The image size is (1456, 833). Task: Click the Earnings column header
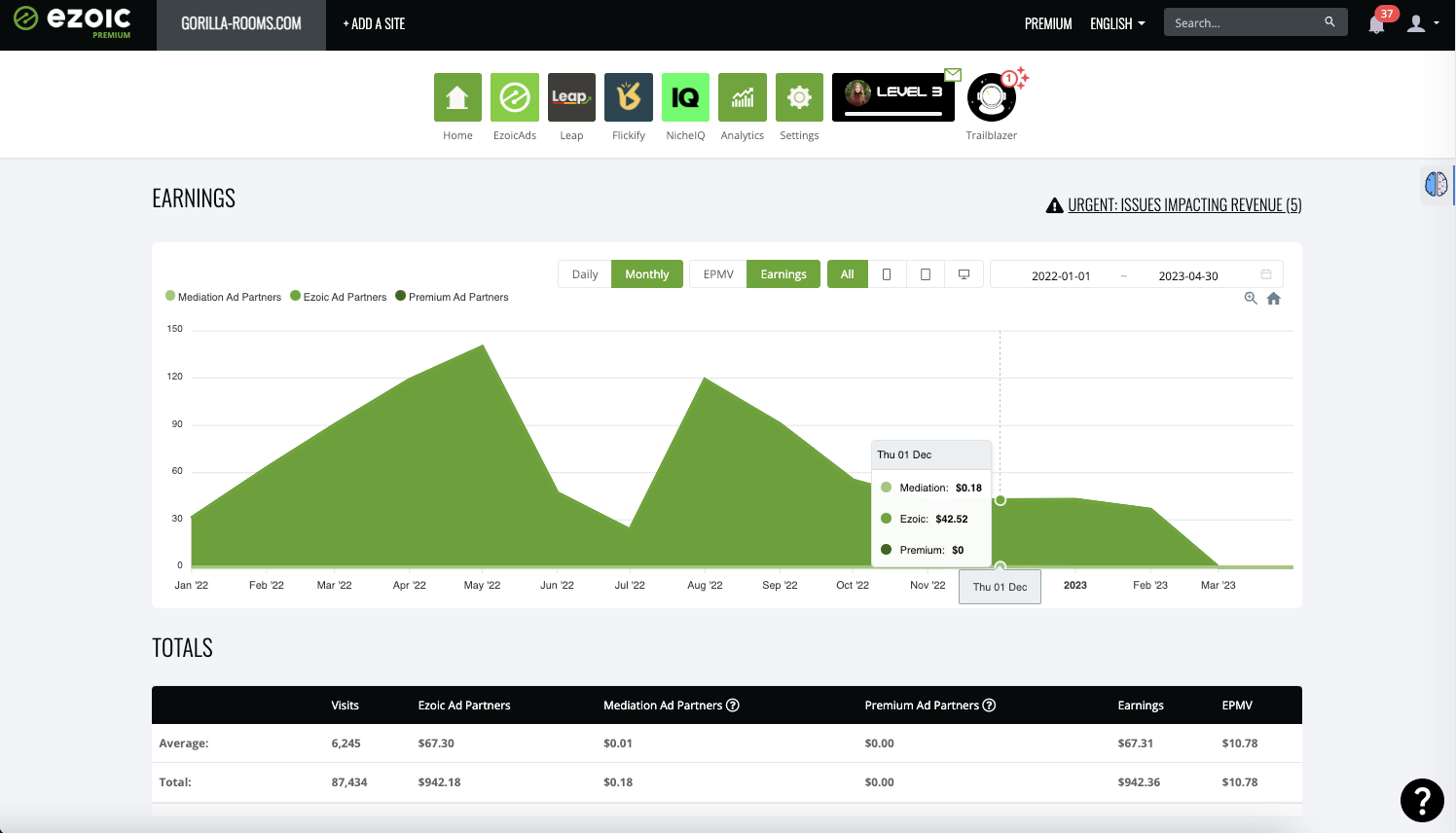pyautogui.click(x=1141, y=706)
